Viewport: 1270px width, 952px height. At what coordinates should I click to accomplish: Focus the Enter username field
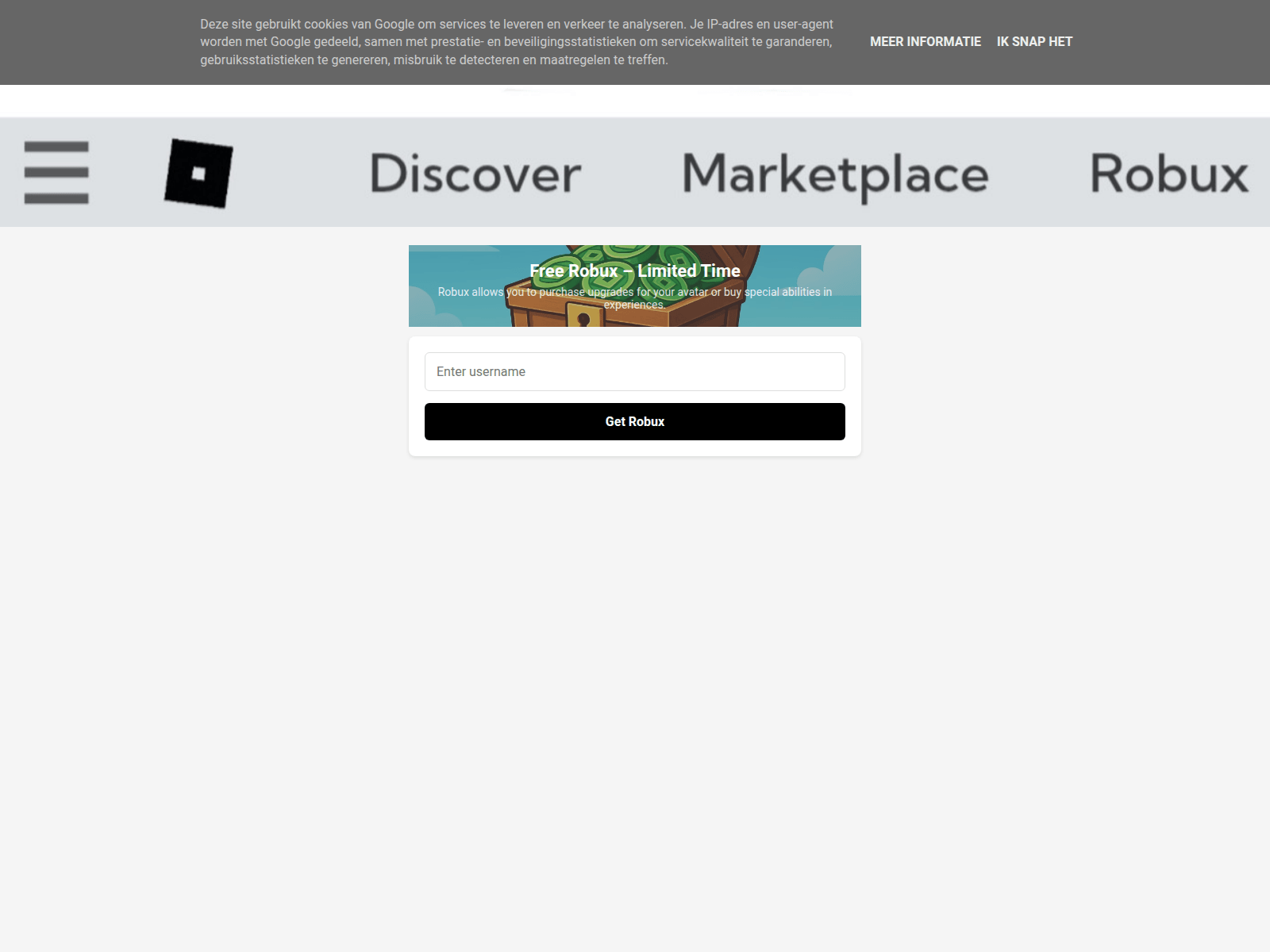tap(635, 371)
